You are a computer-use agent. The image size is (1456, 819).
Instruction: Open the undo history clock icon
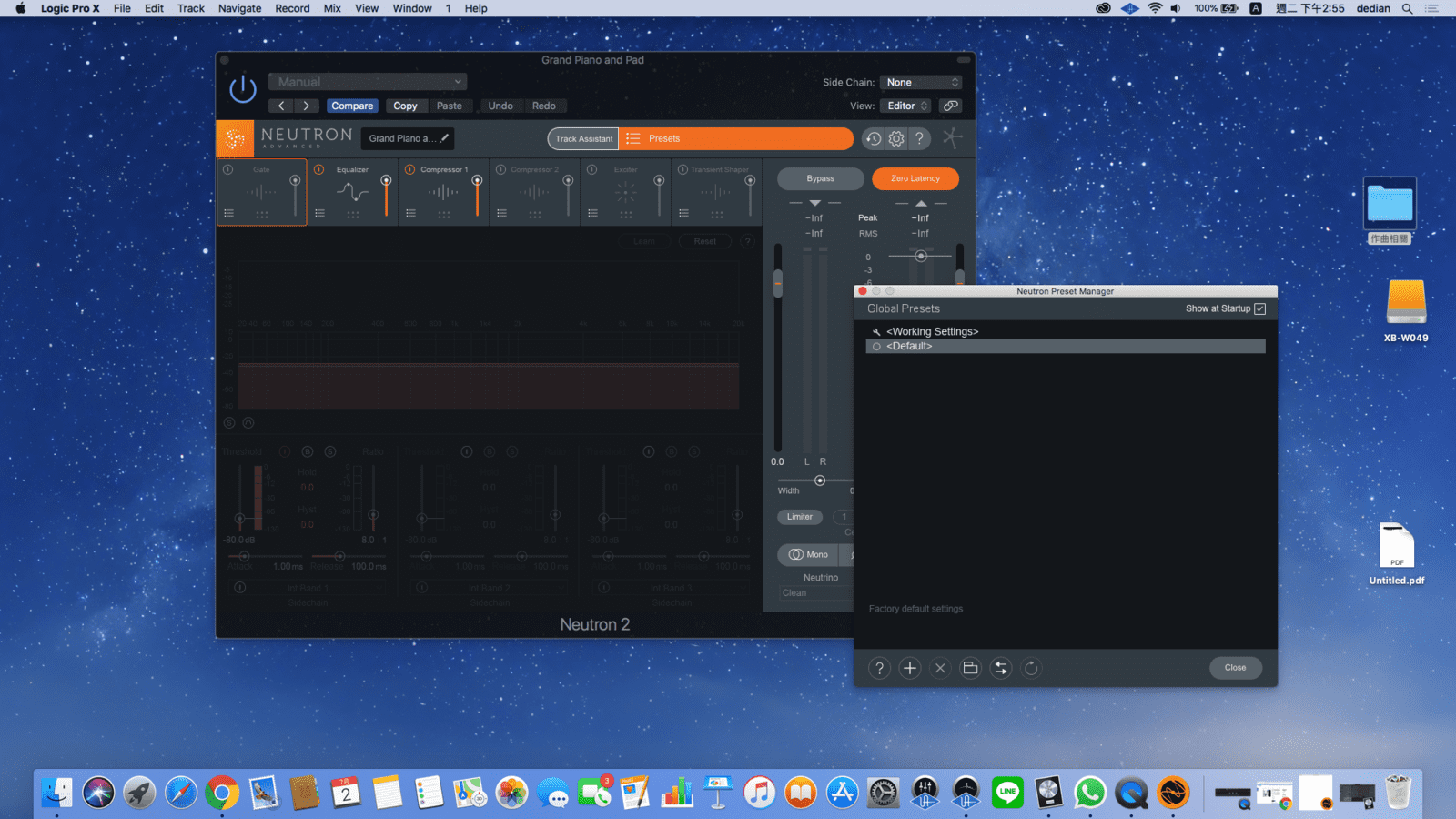pyautogui.click(x=873, y=138)
